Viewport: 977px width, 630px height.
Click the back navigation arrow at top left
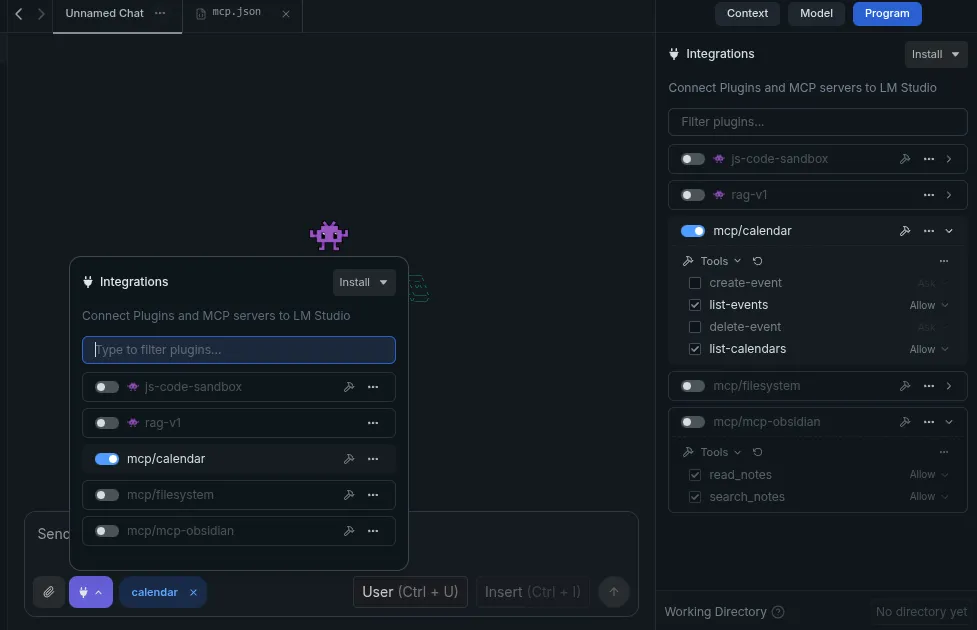pos(16,15)
